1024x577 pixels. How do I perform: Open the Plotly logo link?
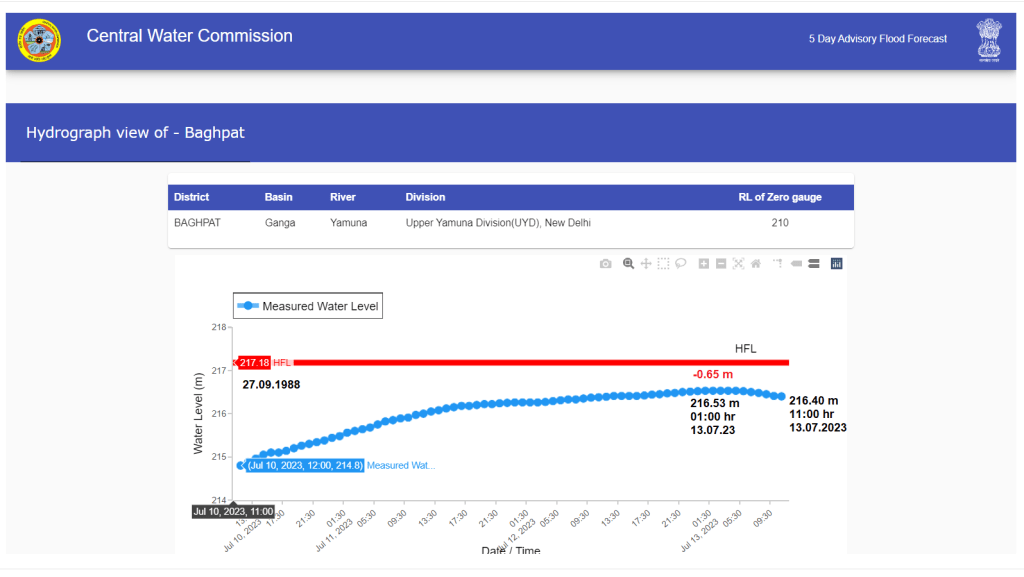click(x=837, y=264)
